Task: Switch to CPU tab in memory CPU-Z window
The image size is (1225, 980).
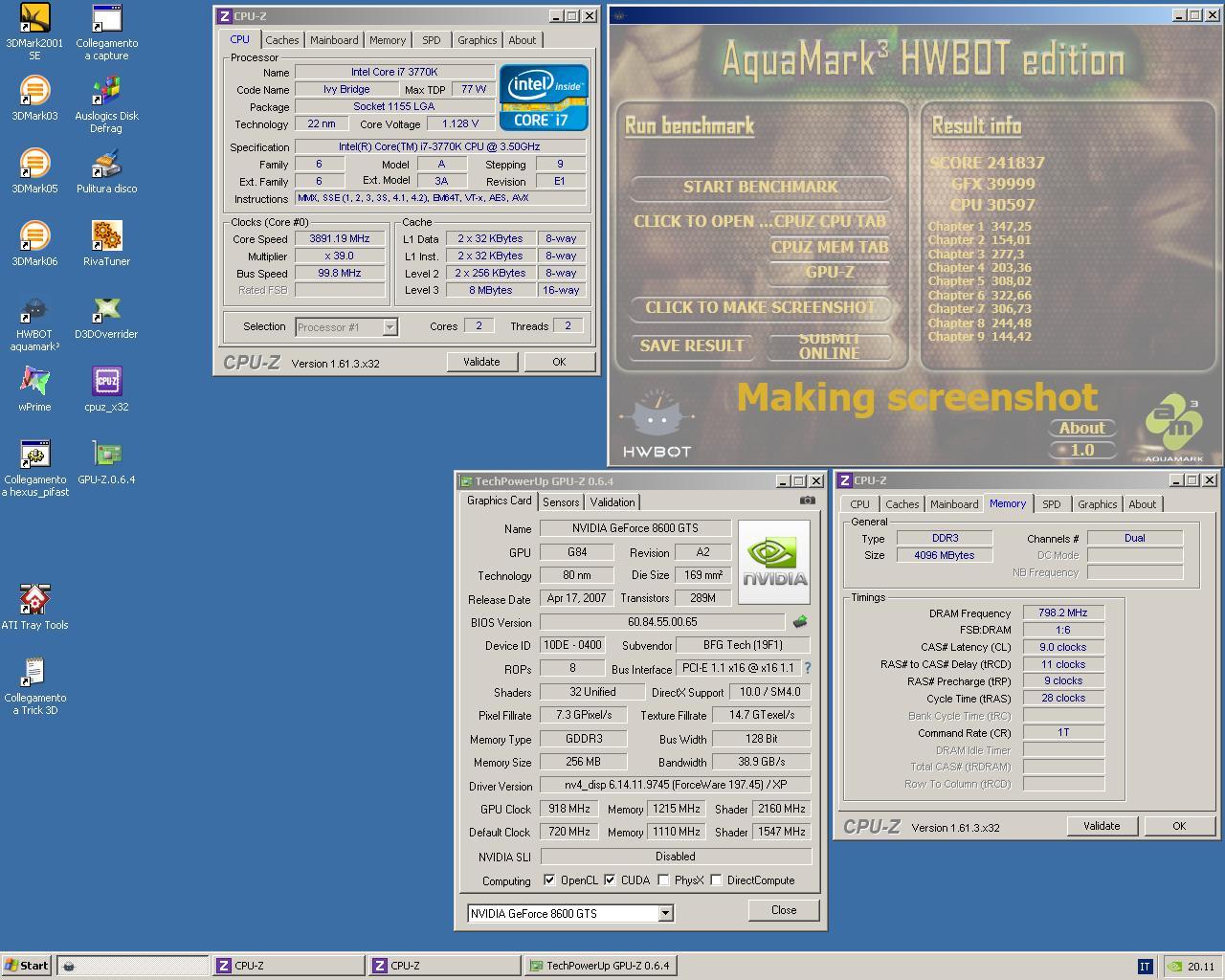Action: pos(860,504)
